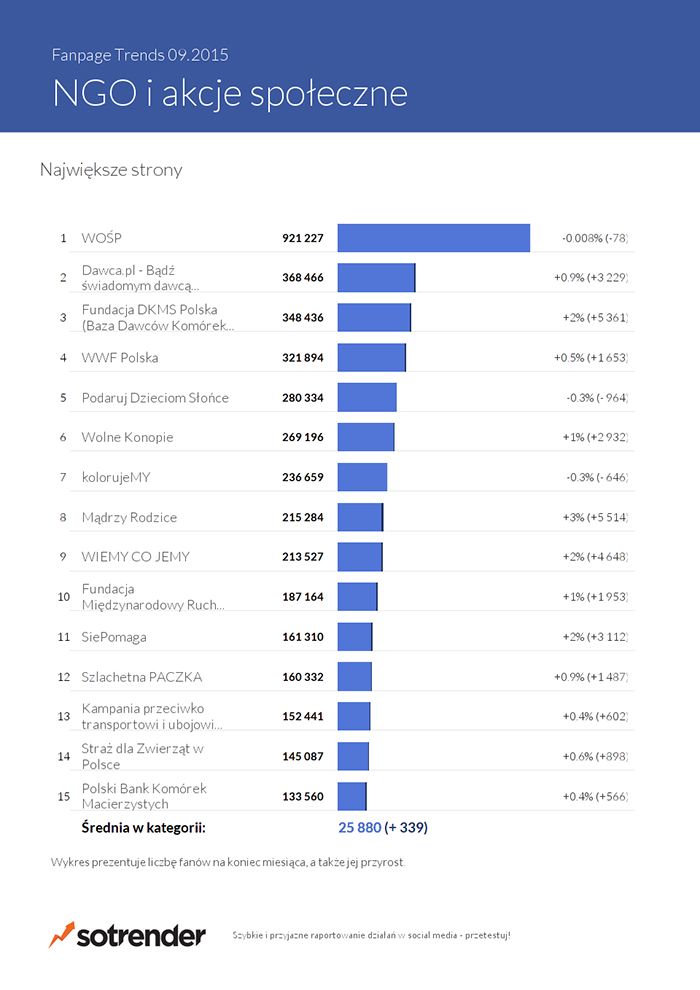Click the Straż dla Zwierząt w Polsce label
Image resolution: width=700 pixels, height=990 pixels.
click(142, 756)
